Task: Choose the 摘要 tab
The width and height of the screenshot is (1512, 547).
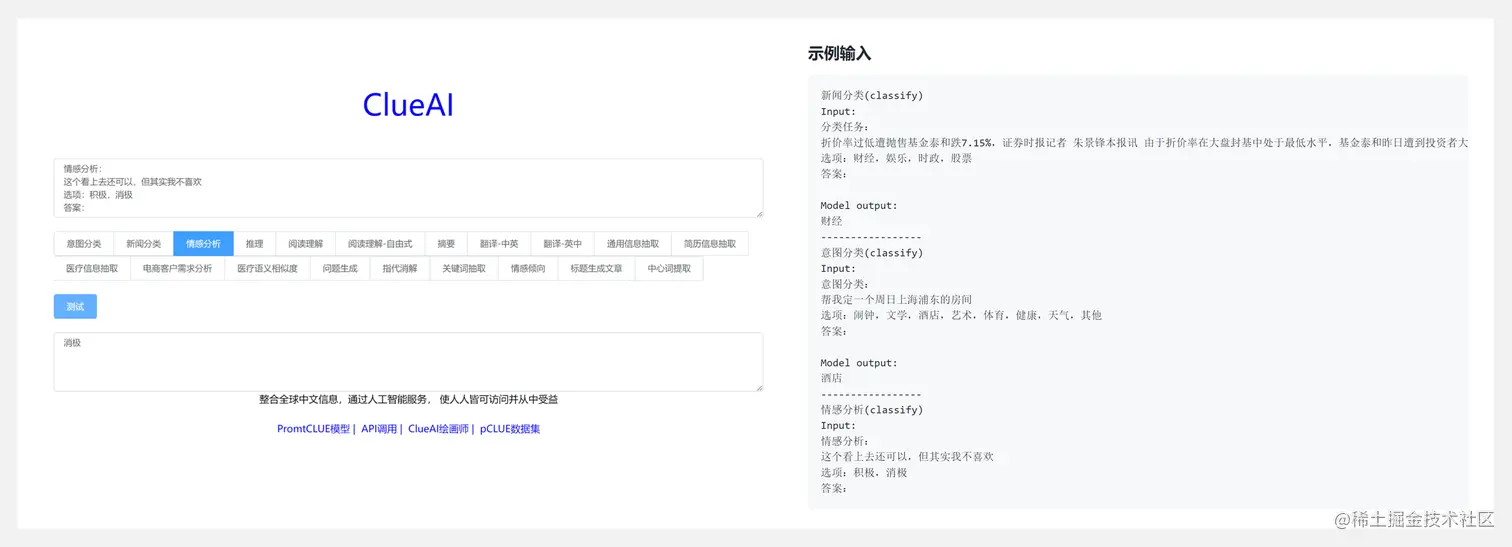Action: click(x=446, y=244)
